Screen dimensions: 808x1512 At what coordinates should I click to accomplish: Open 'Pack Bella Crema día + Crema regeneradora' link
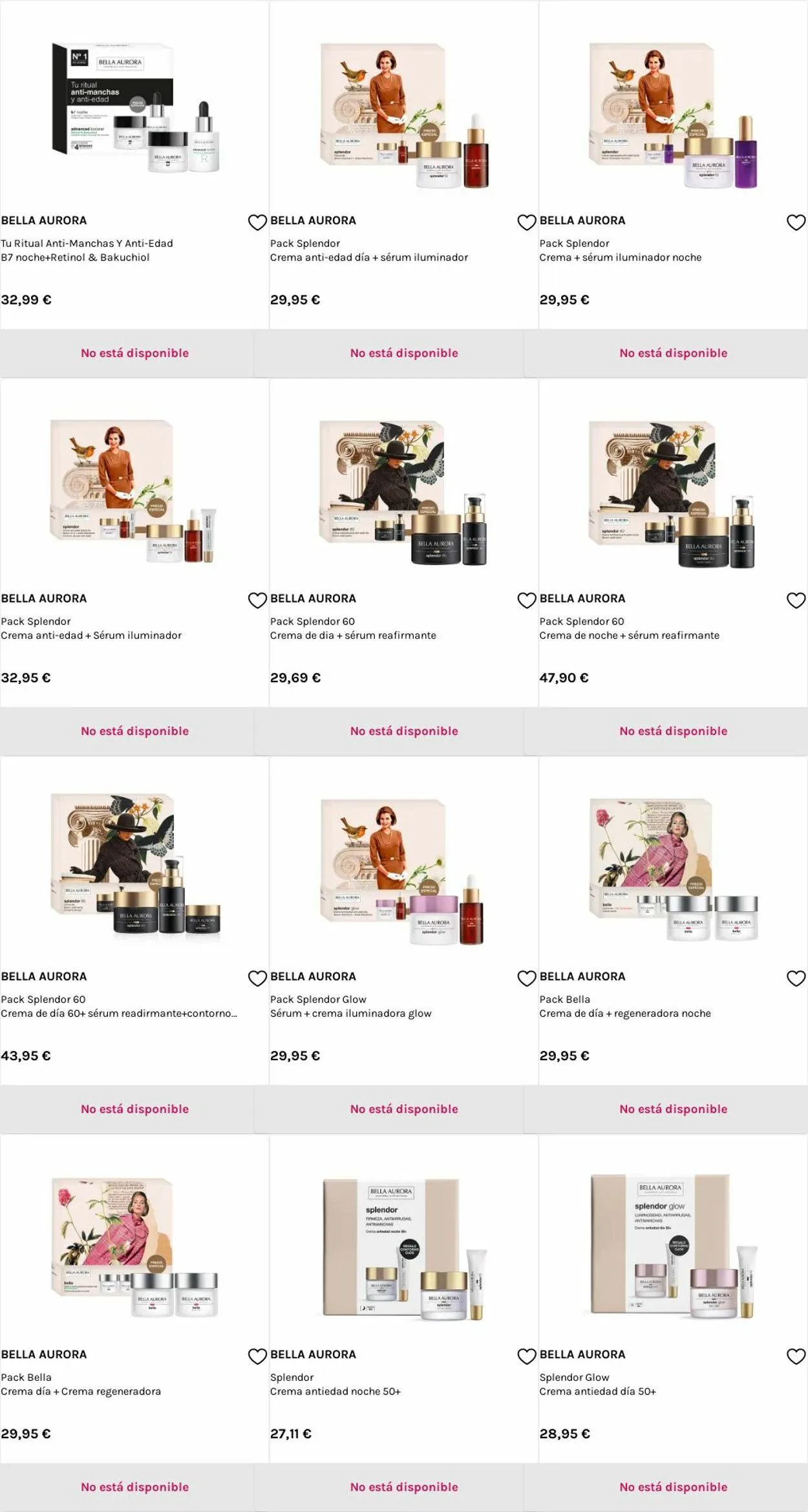point(81,1384)
